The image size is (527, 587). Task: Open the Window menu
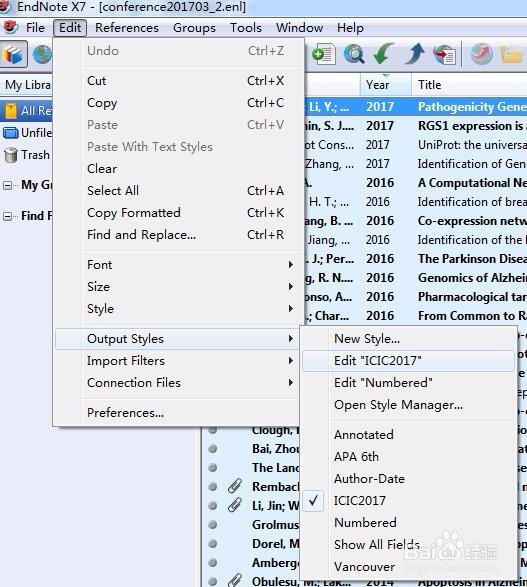[x=299, y=28]
